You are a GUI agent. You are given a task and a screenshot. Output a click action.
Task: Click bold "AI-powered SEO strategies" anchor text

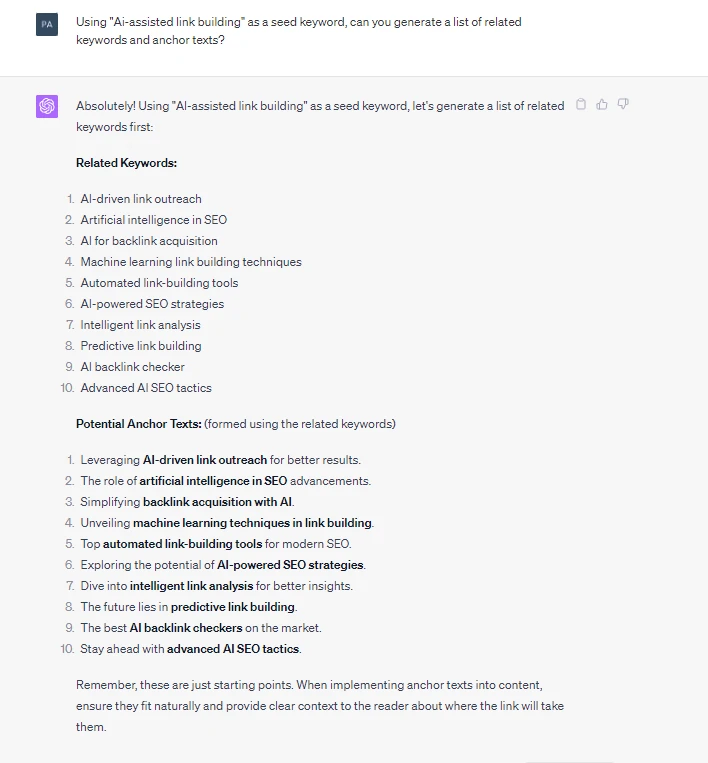(x=290, y=565)
